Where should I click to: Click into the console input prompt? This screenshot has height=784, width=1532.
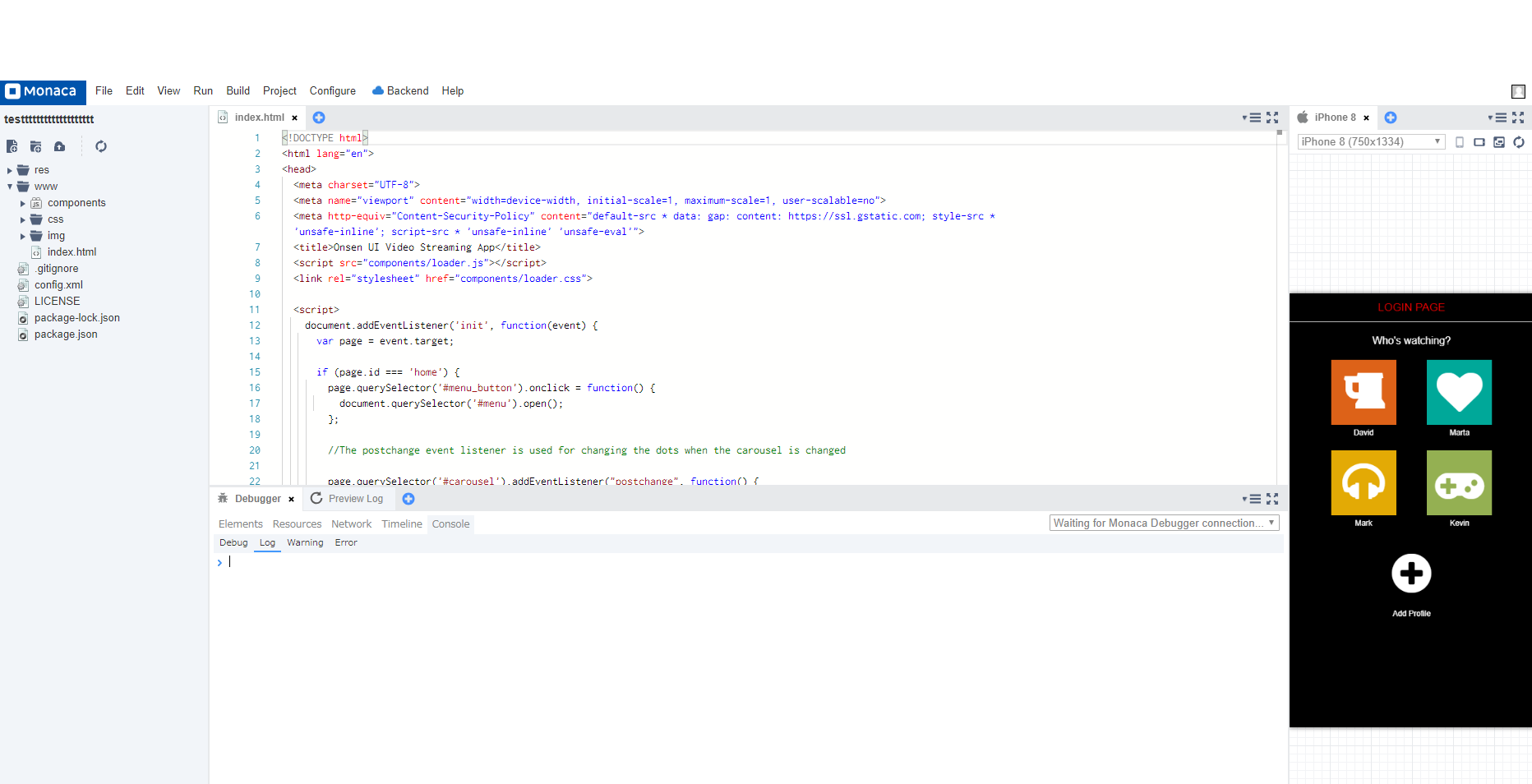point(748,563)
